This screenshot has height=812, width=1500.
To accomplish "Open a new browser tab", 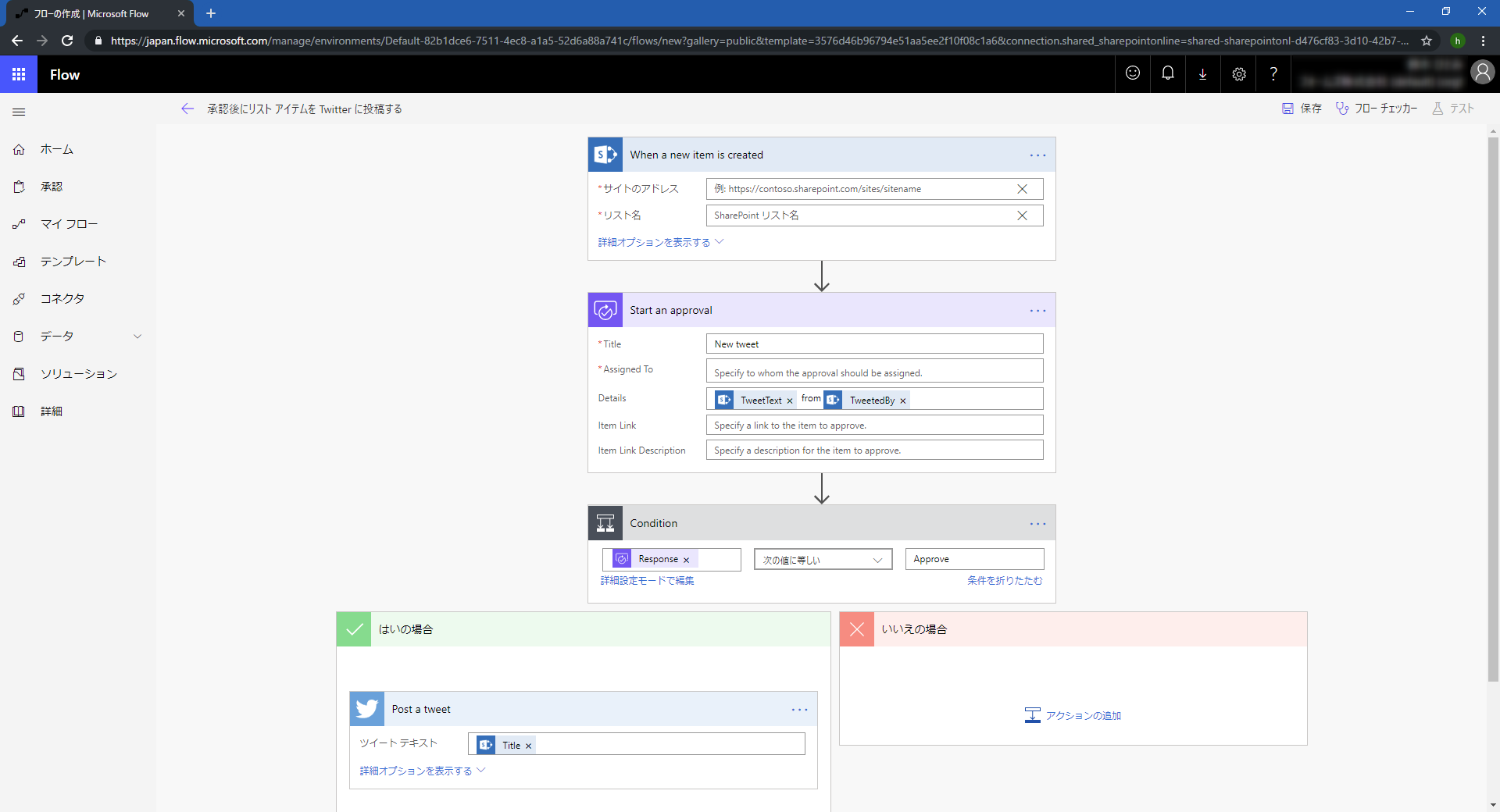I will pyautogui.click(x=211, y=13).
